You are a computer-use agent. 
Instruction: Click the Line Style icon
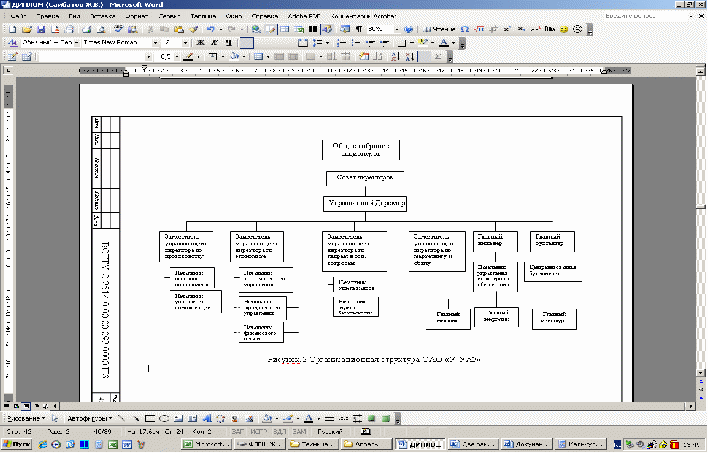point(330,419)
